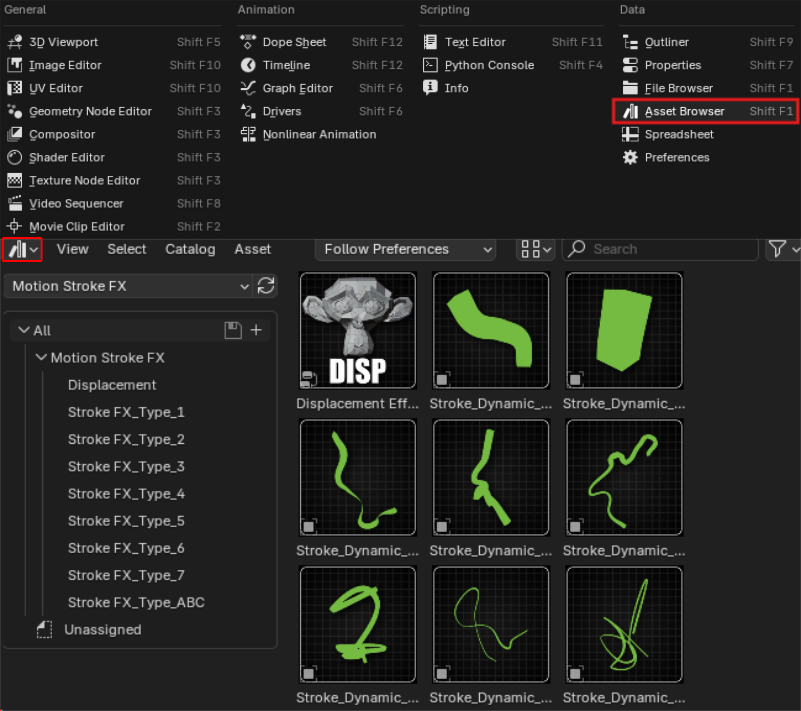The image size is (801, 711).
Task: Choose Asset Browser from editor list
Action: (705, 111)
